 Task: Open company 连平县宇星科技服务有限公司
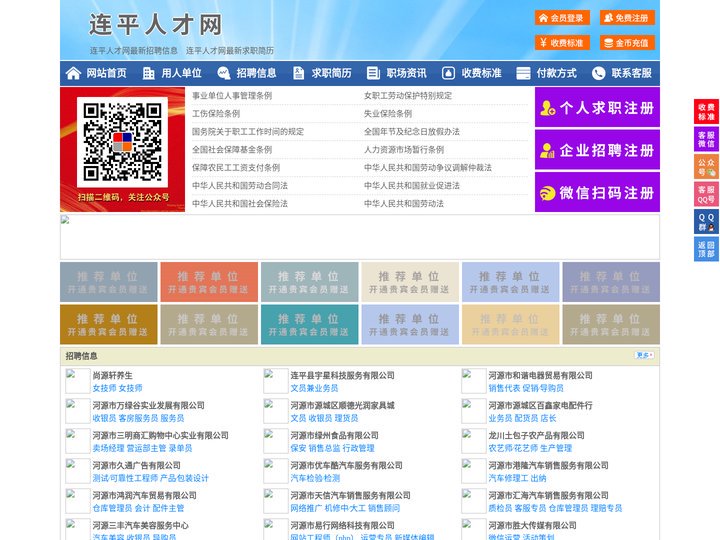click(x=342, y=375)
